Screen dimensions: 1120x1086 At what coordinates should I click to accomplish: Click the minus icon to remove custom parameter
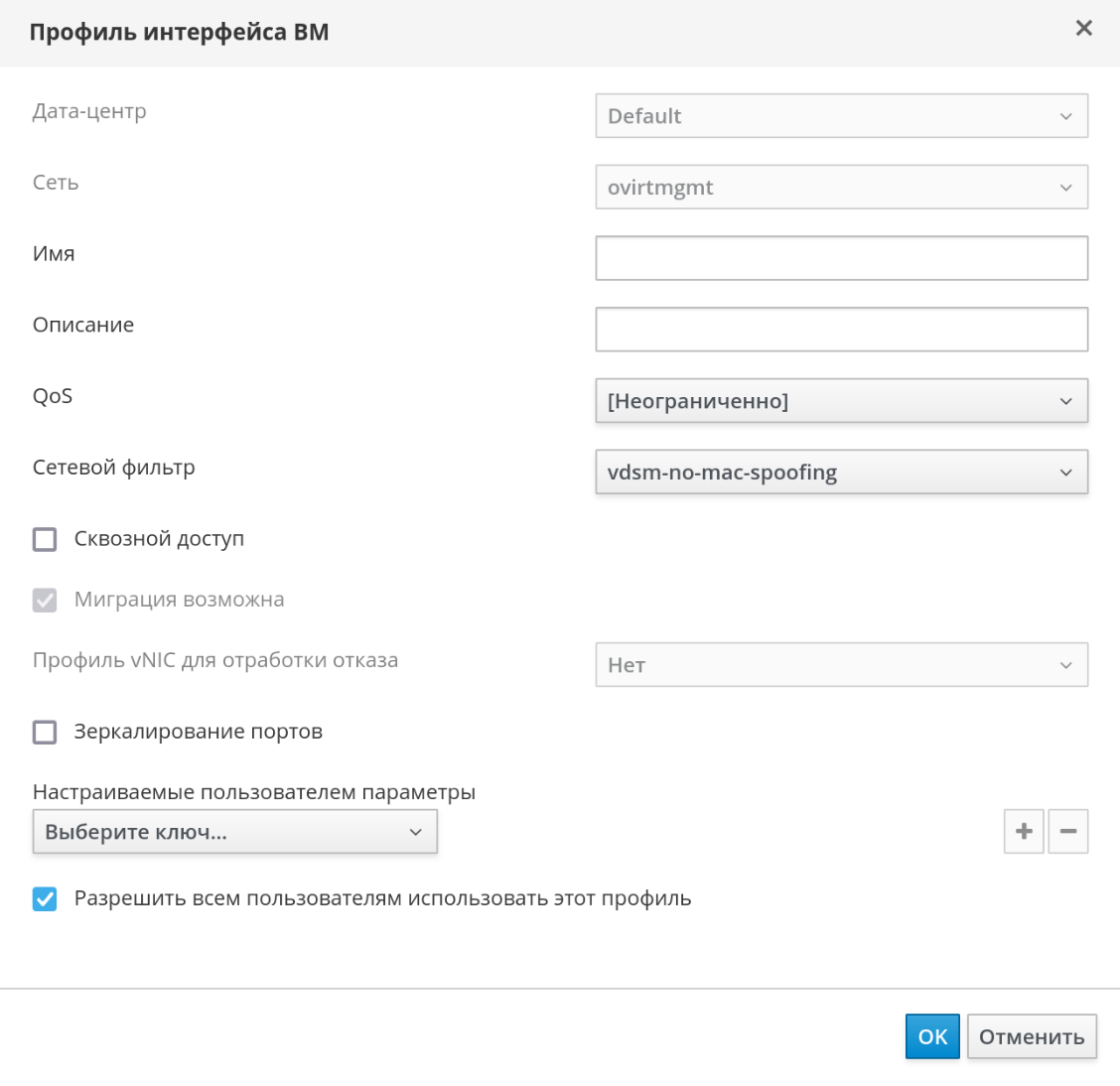tap(1068, 832)
